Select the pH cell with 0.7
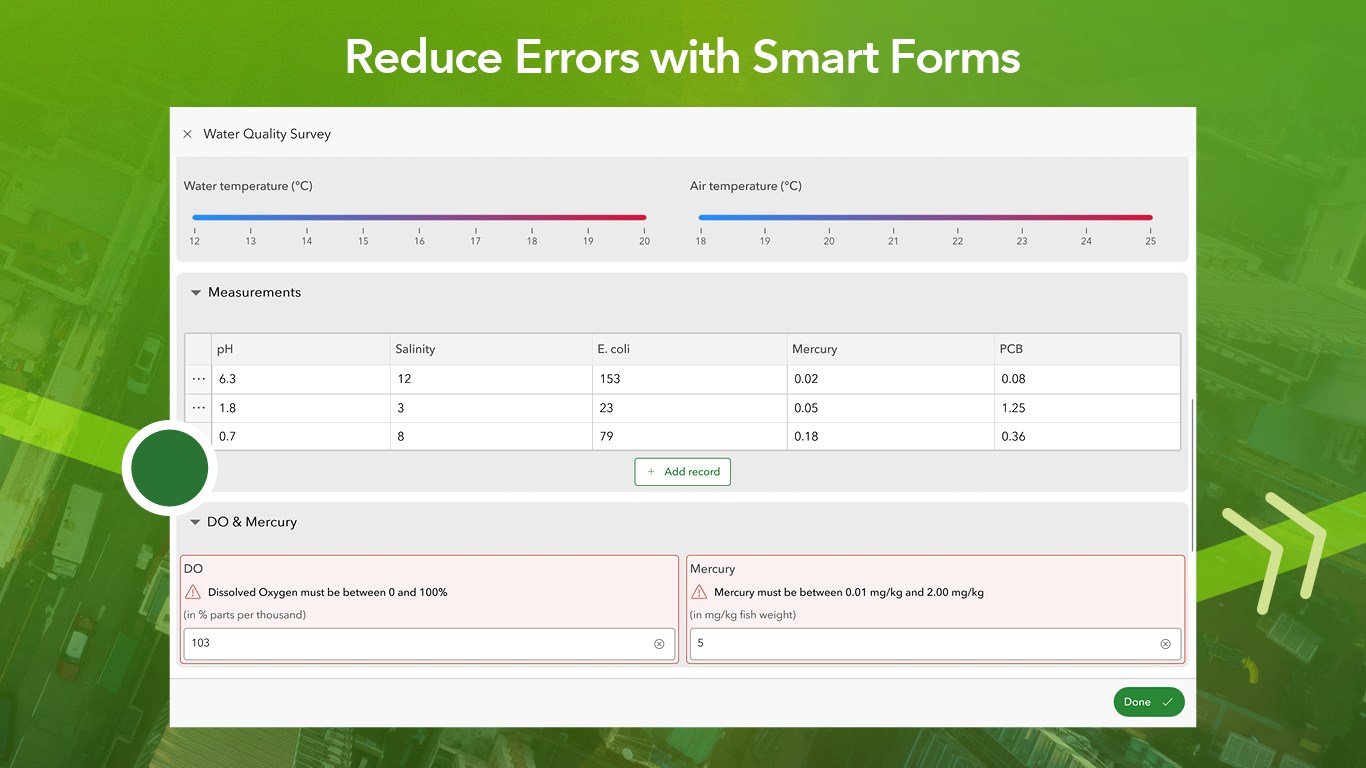The height and width of the screenshot is (768, 1366). (x=301, y=436)
